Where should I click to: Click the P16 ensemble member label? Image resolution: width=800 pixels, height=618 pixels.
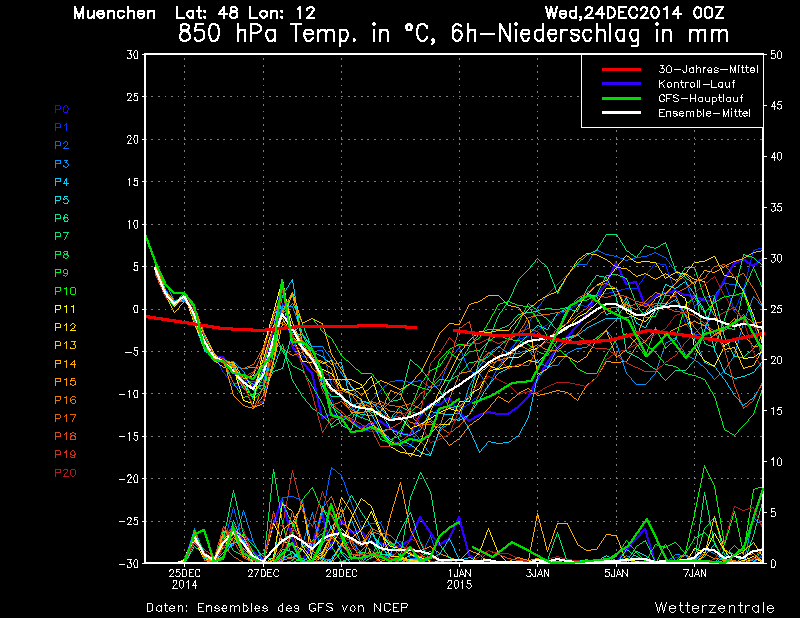tap(65, 400)
